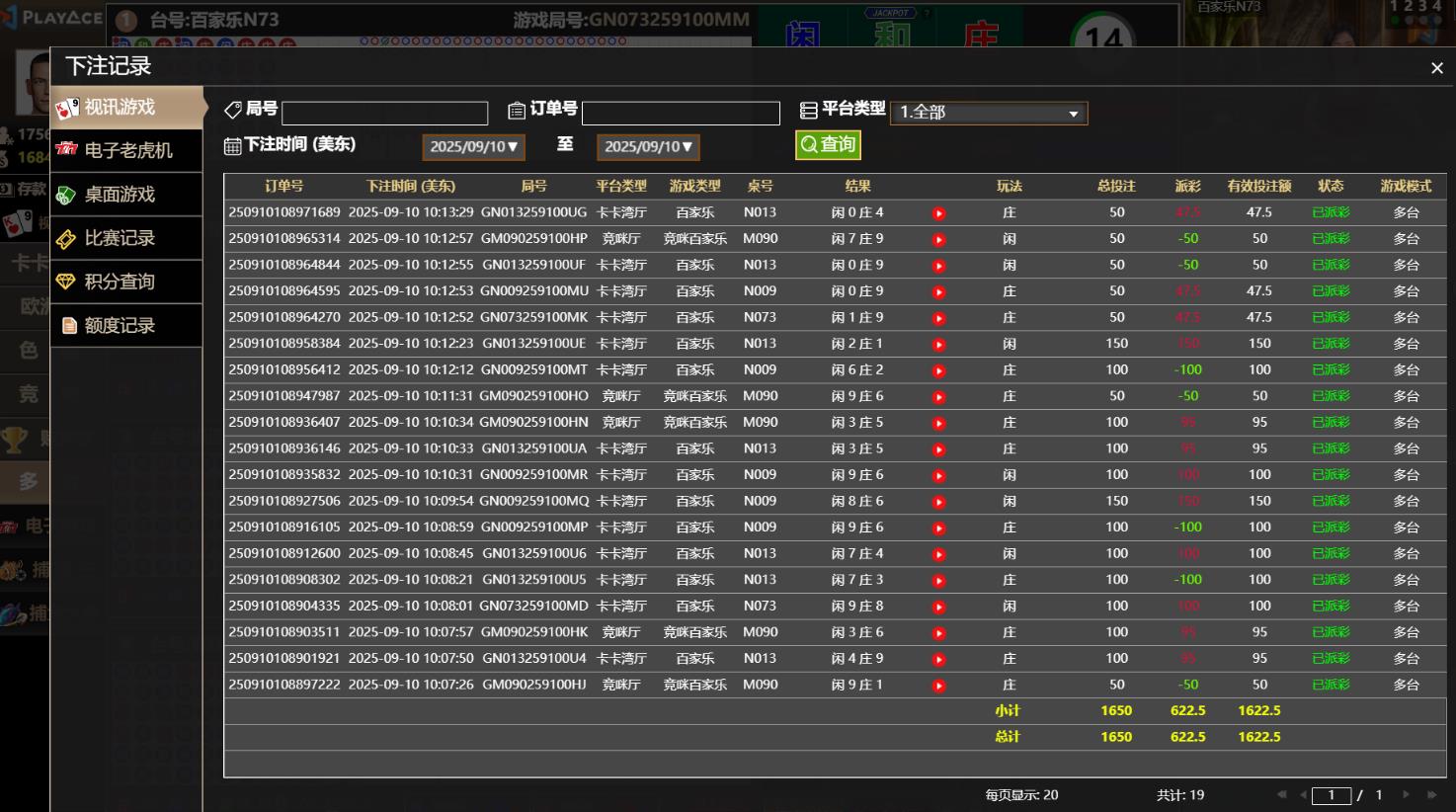Image resolution: width=1456 pixels, height=812 pixels.
Task: Click the 局号 input field
Action: coord(384,114)
